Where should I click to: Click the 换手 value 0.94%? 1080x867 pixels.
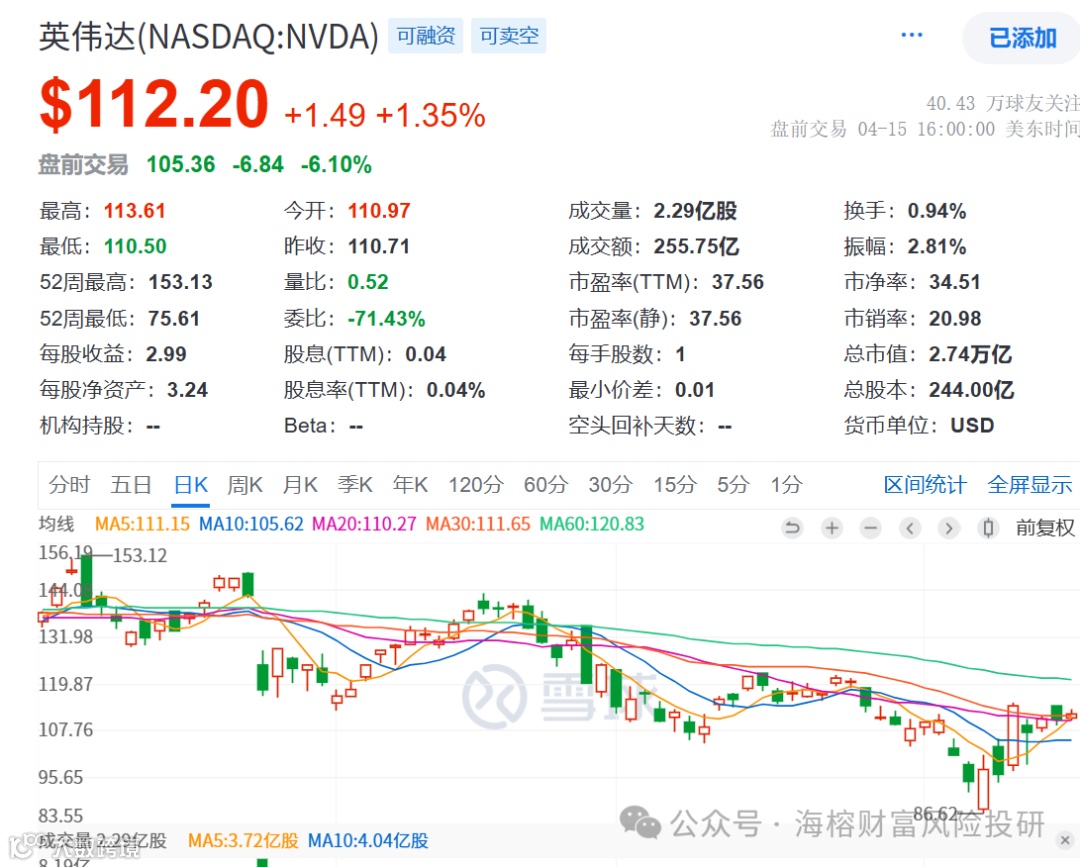point(937,211)
